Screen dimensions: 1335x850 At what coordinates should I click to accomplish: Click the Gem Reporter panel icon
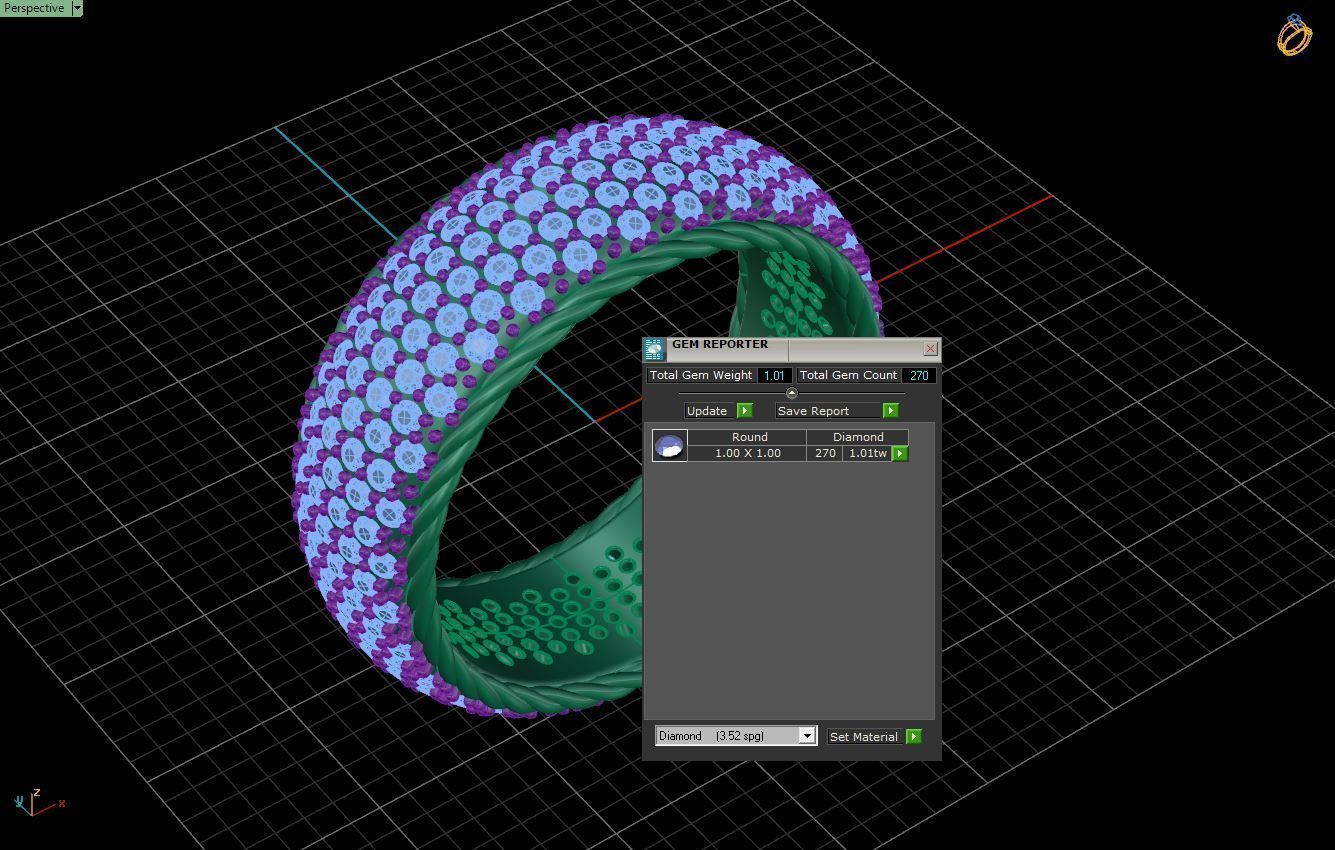pyautogui.click(x=654, y=349)
